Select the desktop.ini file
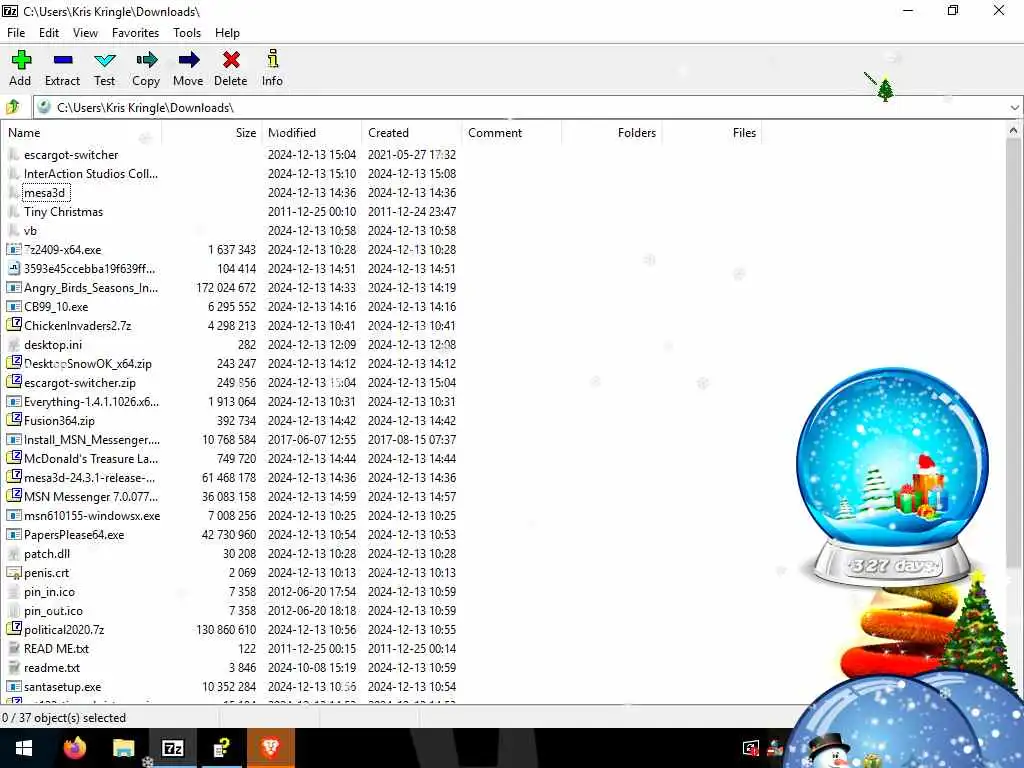Screen dimensions: 1024x768 (53, 345)
